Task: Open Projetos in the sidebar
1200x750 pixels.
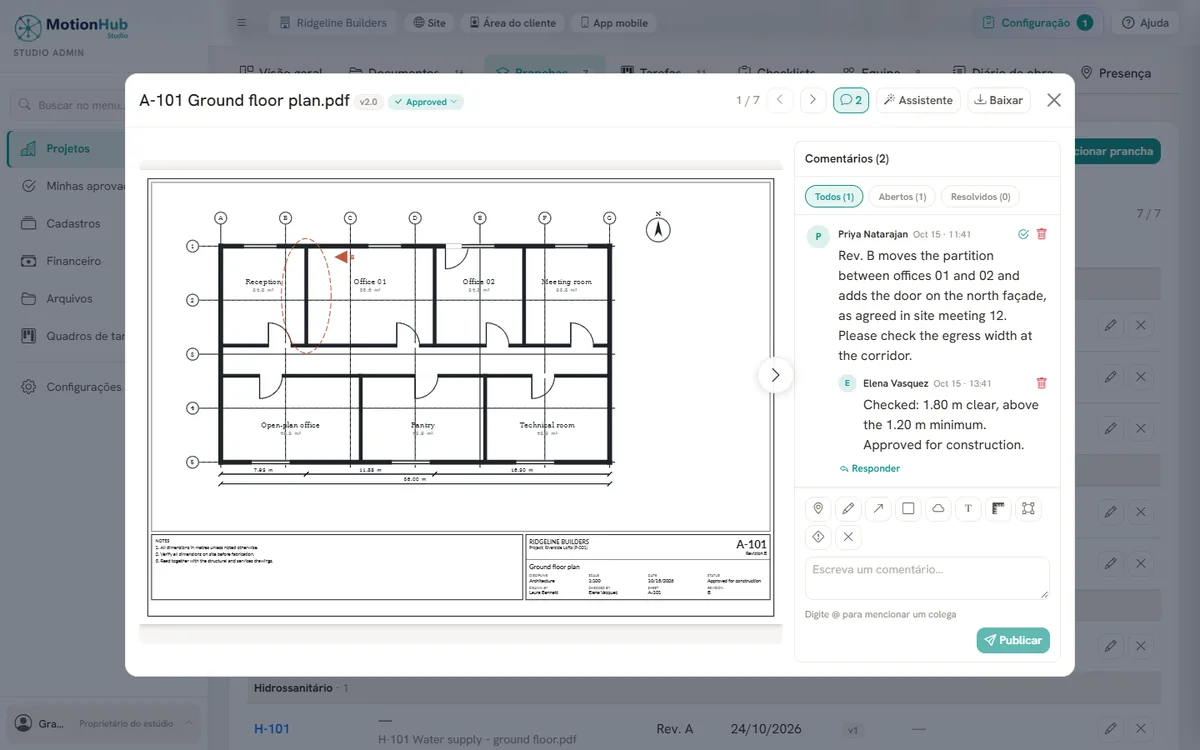Action: pyautogui.click(x=68, y=149)
